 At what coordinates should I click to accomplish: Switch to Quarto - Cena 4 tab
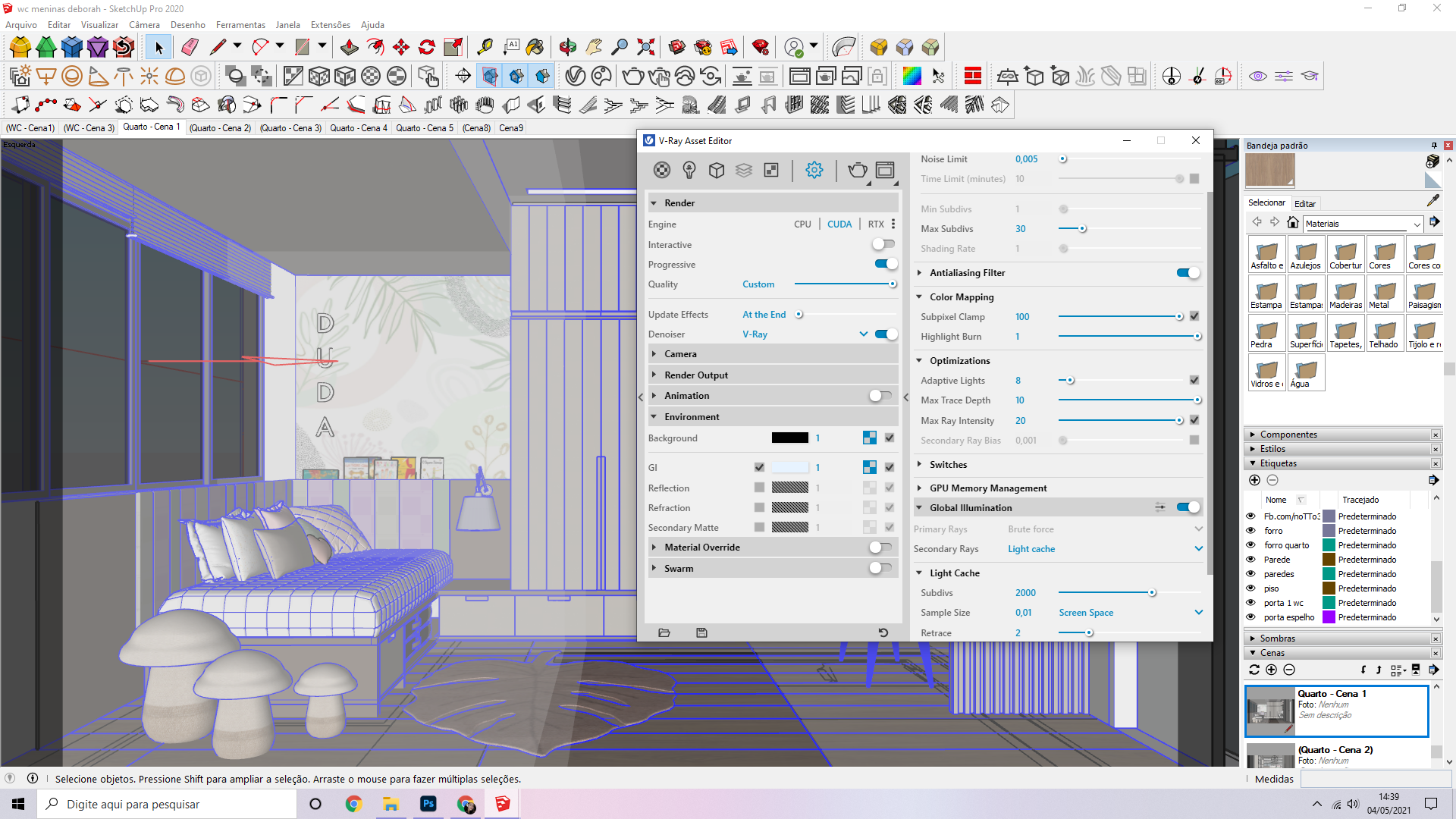coord(358,128)
